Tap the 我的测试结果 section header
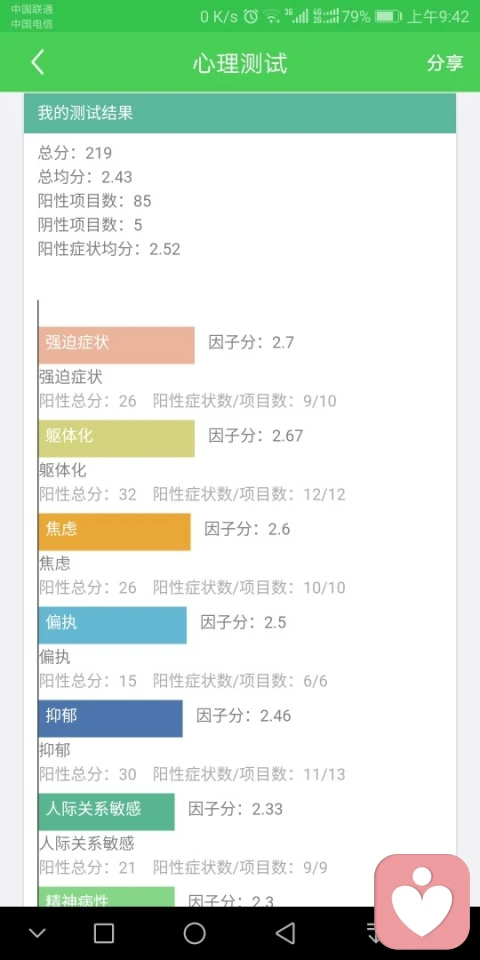The image size is (480, 960). coord(240,113)
